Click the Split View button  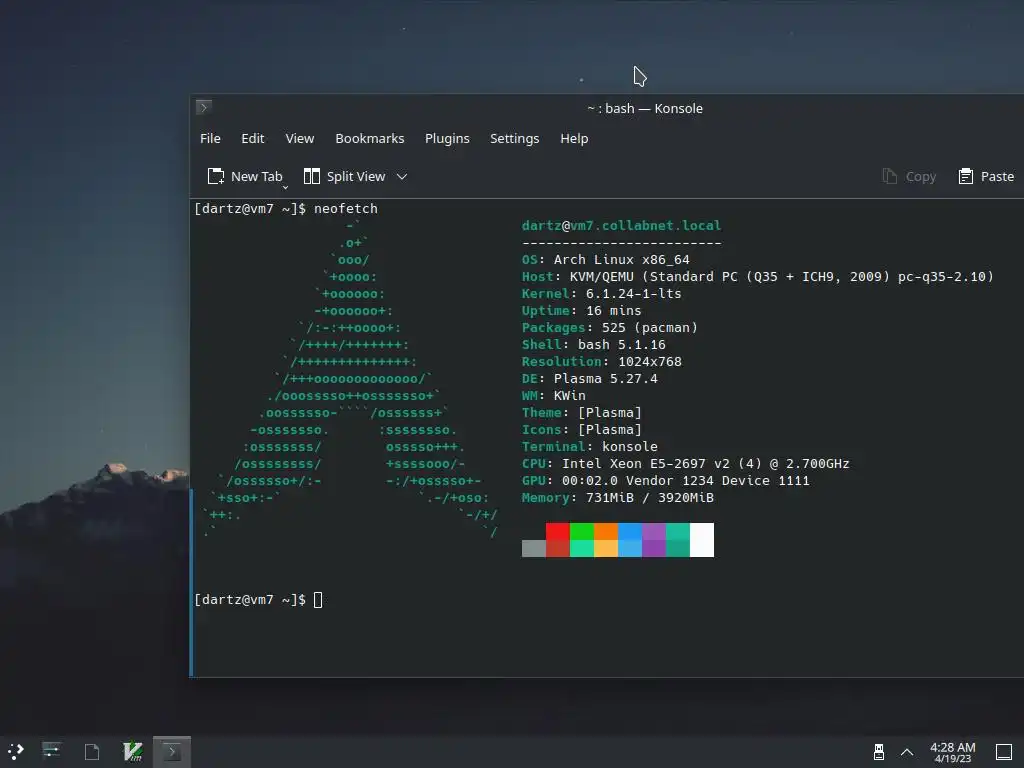[x=345, y=176]
